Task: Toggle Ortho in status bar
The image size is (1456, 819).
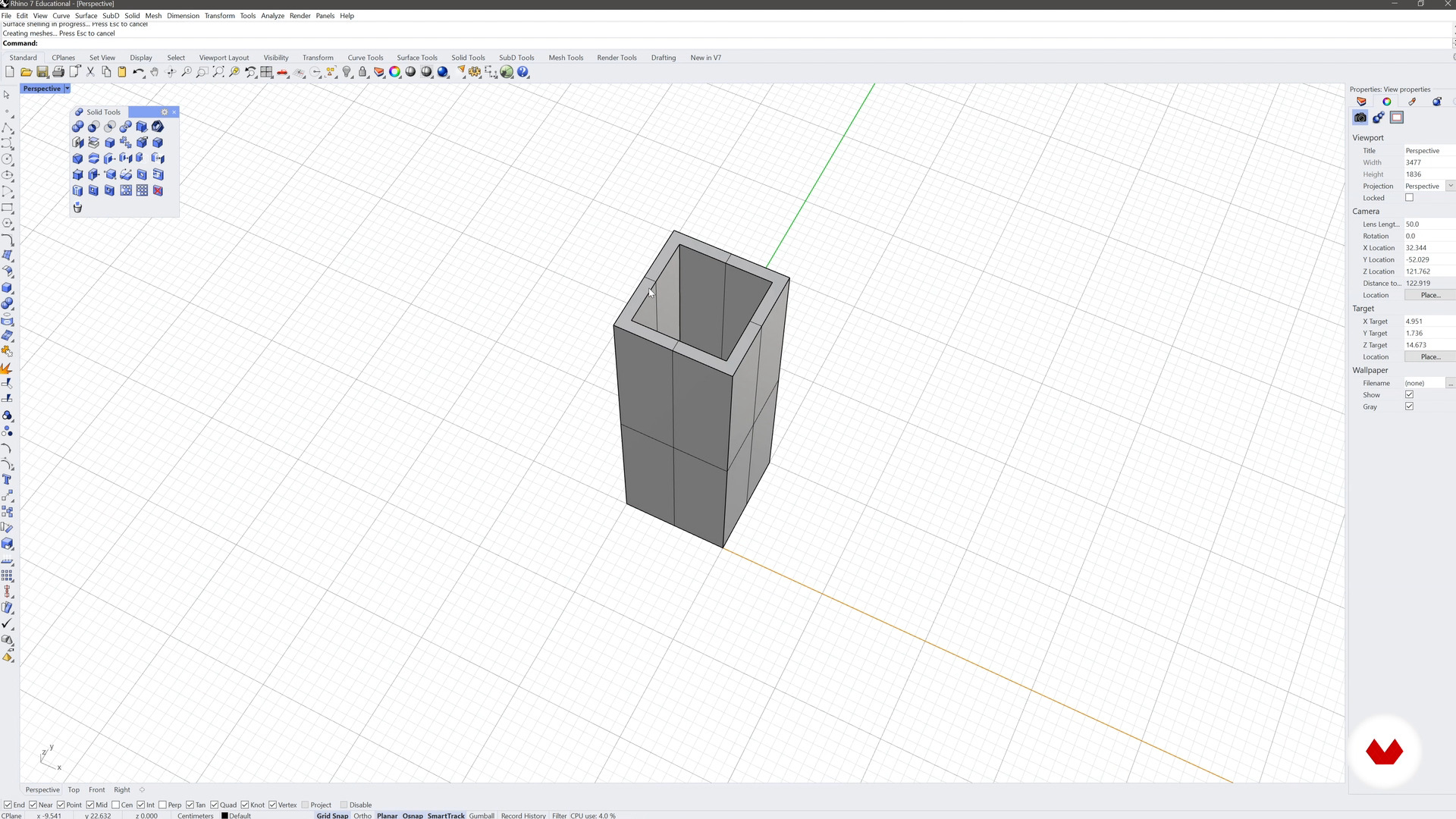Action: pyautogui.click(x=362, y=815)
